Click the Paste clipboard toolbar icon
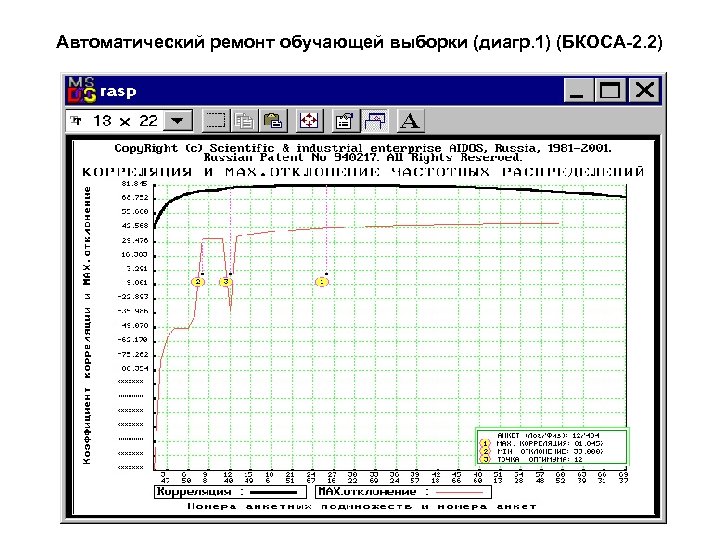 (274, 121)
